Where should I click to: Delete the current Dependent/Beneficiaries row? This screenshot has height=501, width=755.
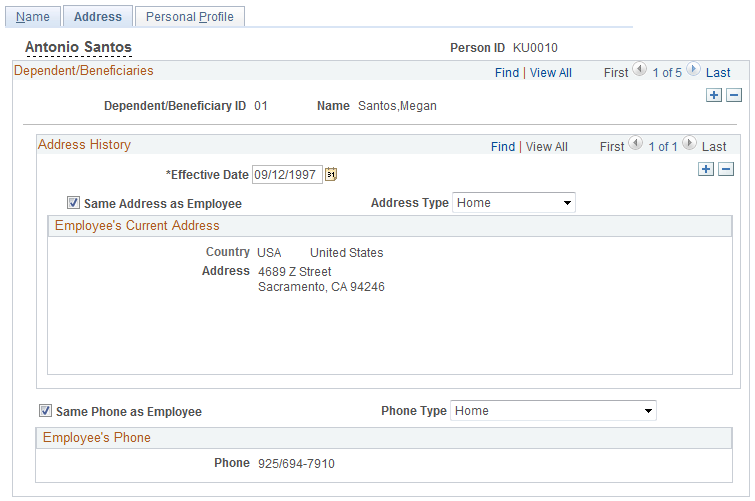(x=734, y=95)
